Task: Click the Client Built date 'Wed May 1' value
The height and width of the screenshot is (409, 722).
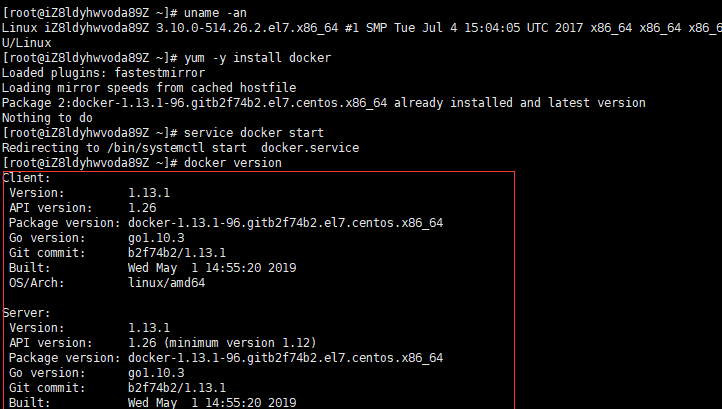Action: [x=163, y=268]
